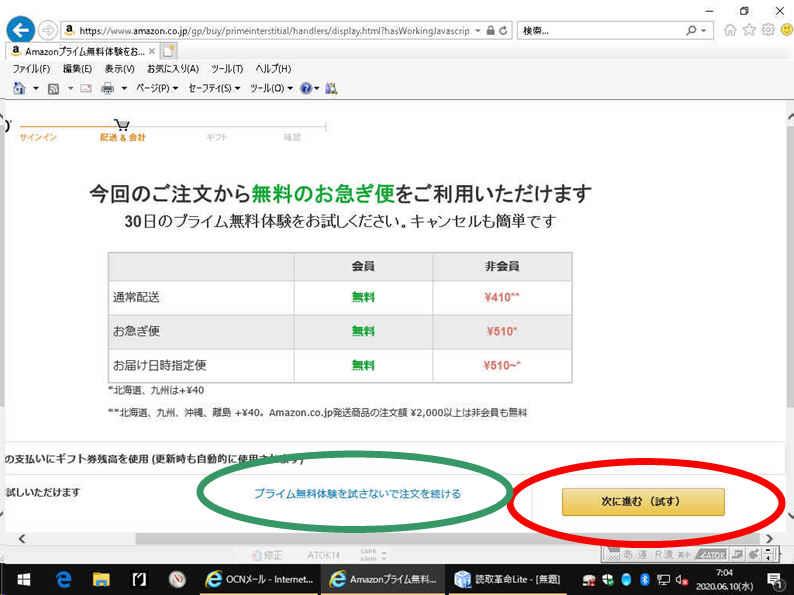The height and width of the screenshot is (595, 794).
Task: Click the security shield tray icon
Action: [608, 579]
